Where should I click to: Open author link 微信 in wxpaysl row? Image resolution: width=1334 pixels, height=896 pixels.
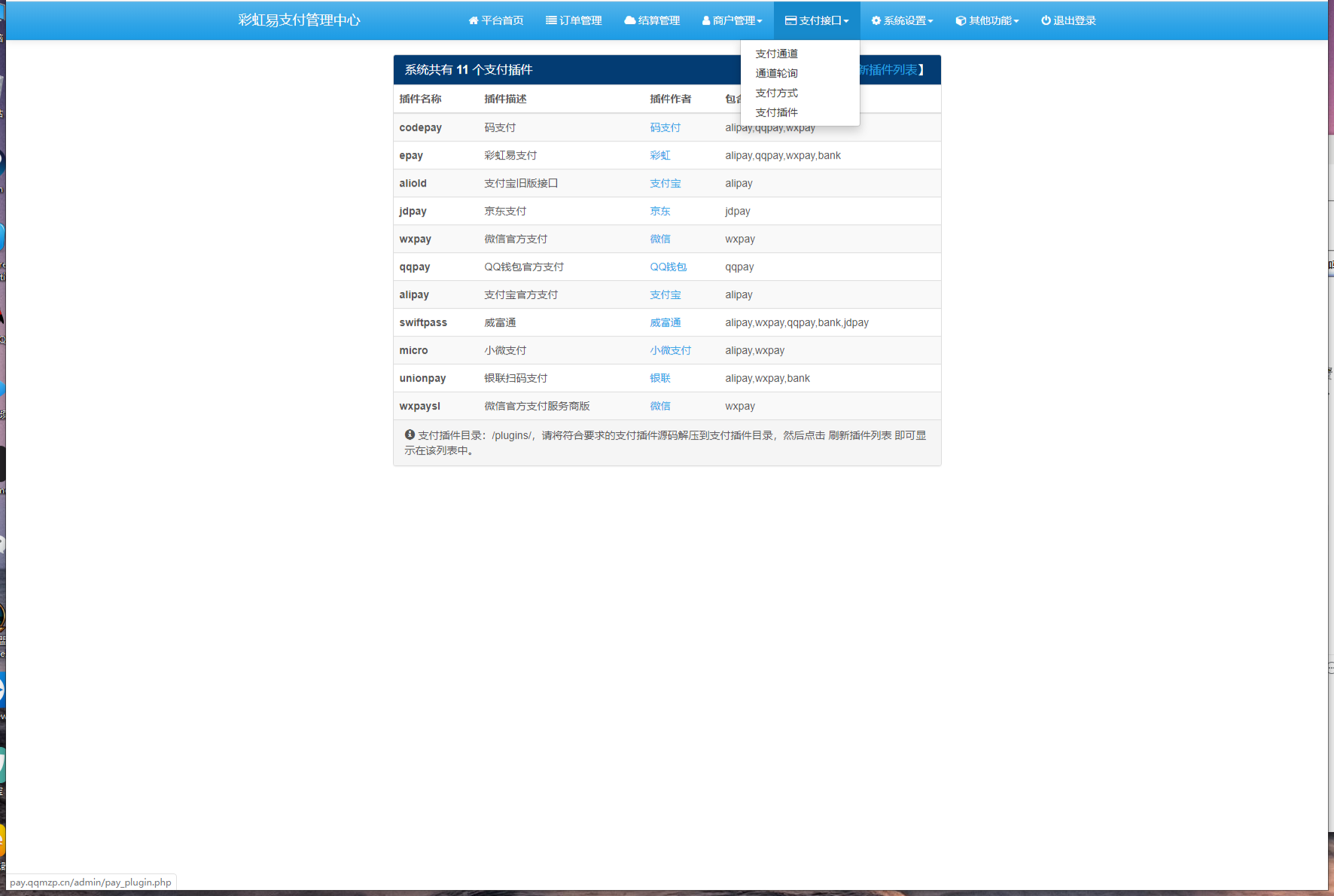click(660, 407)
